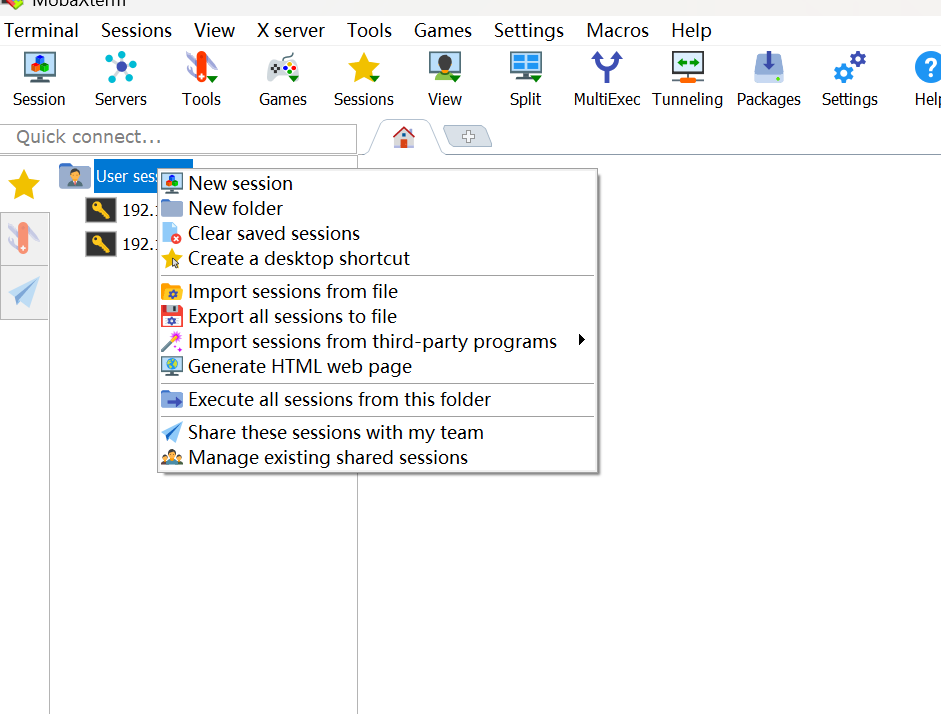Screen dimensions: 941x714
Task: Choose Execute all sessions from this folder
Action: pos(377,400)
